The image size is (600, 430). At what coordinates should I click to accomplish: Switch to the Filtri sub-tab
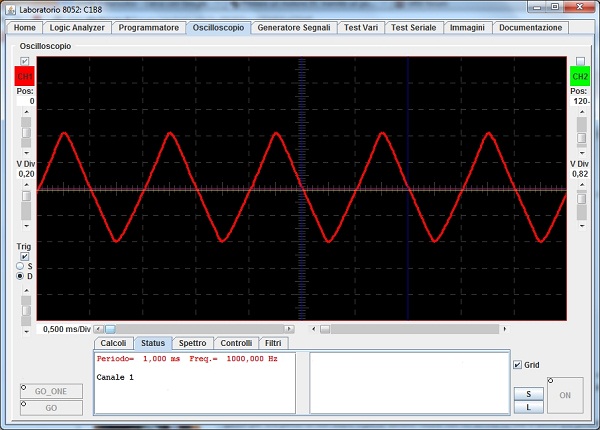[x=273, y=343]
